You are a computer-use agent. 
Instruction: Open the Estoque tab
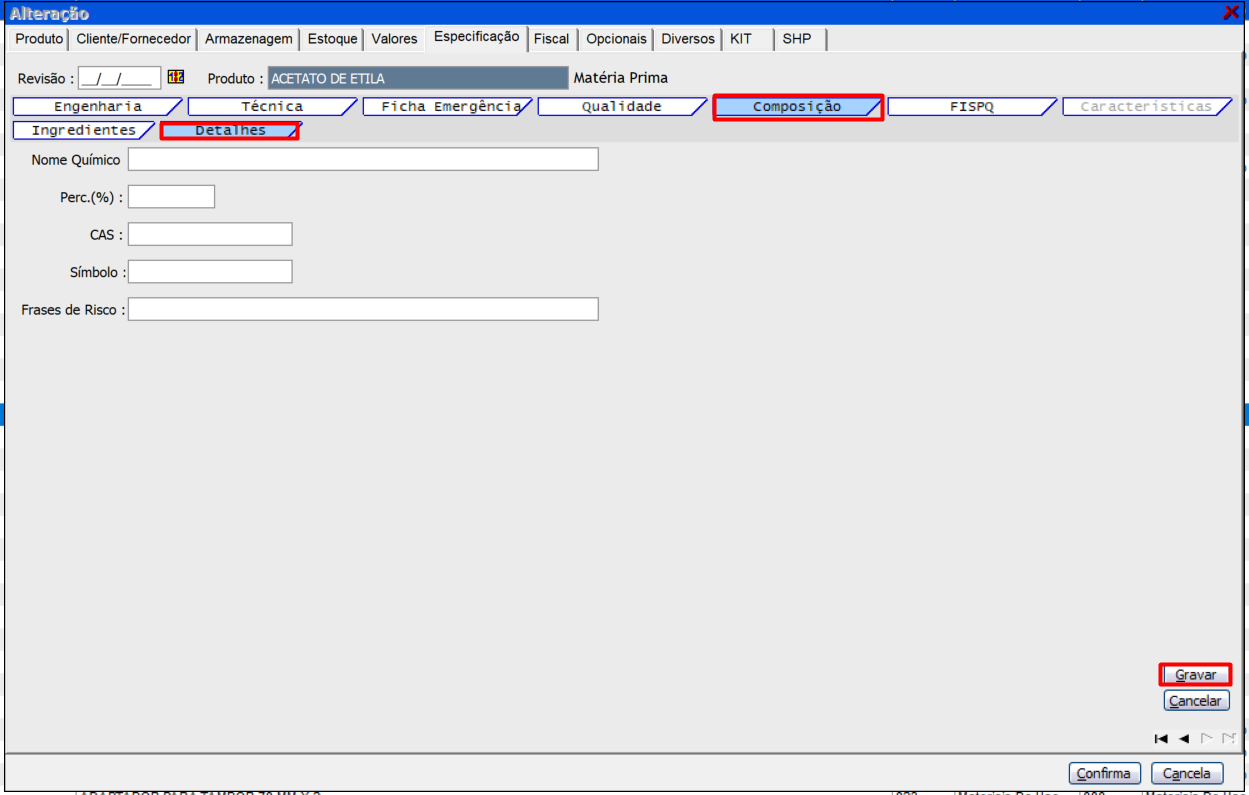pos(332,39)
